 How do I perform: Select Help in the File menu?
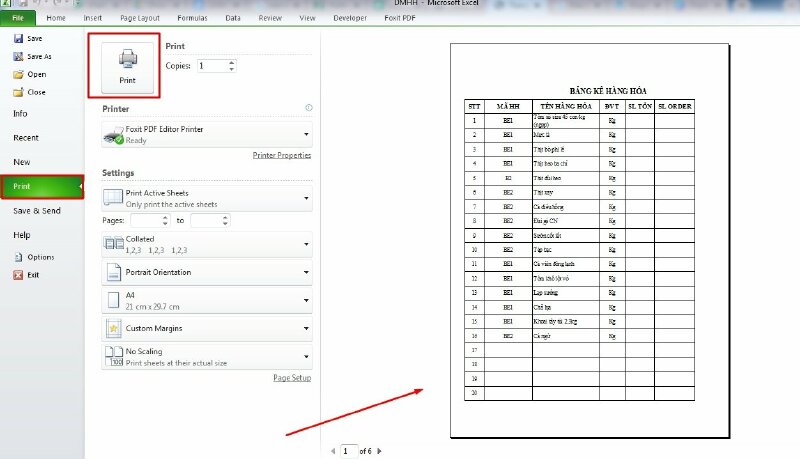(21, 235)
